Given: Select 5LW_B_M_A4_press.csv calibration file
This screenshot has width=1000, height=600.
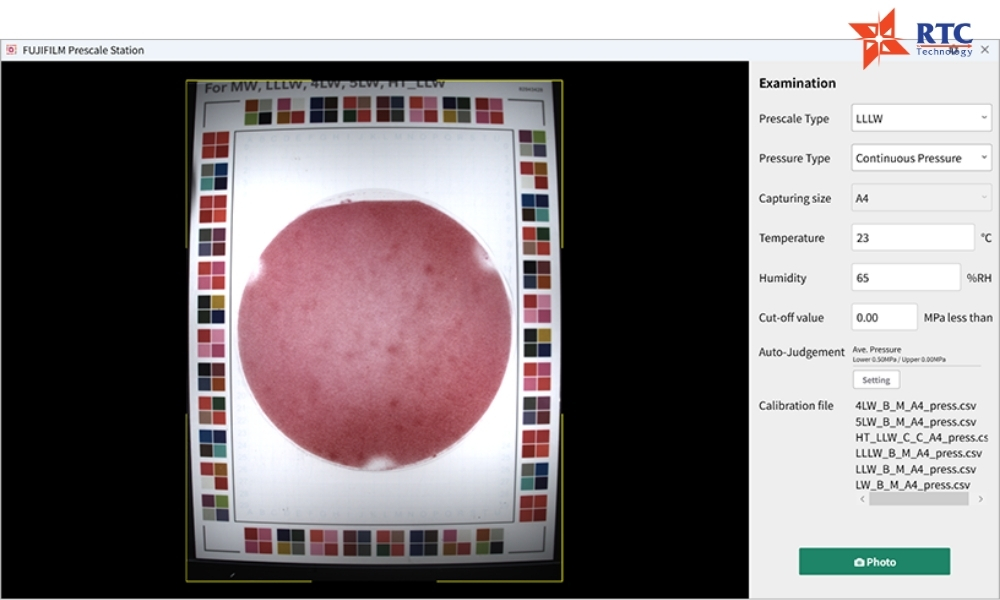Looking at the screenshot, I should click(x=915, y=421).
